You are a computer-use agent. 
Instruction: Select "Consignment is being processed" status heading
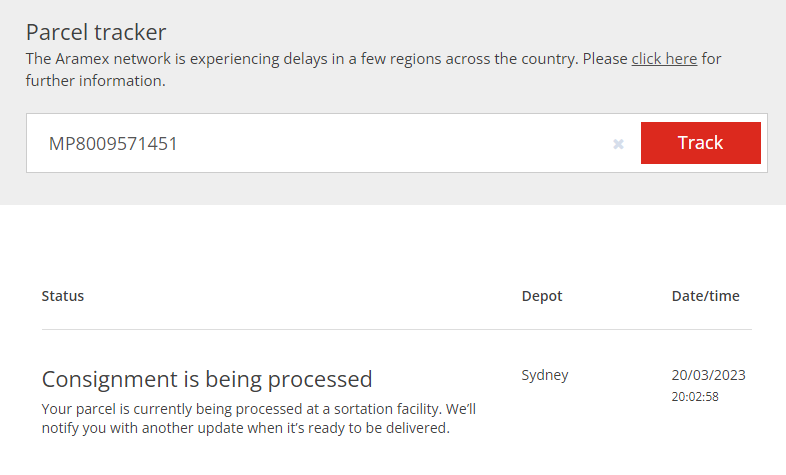point(207,379)
